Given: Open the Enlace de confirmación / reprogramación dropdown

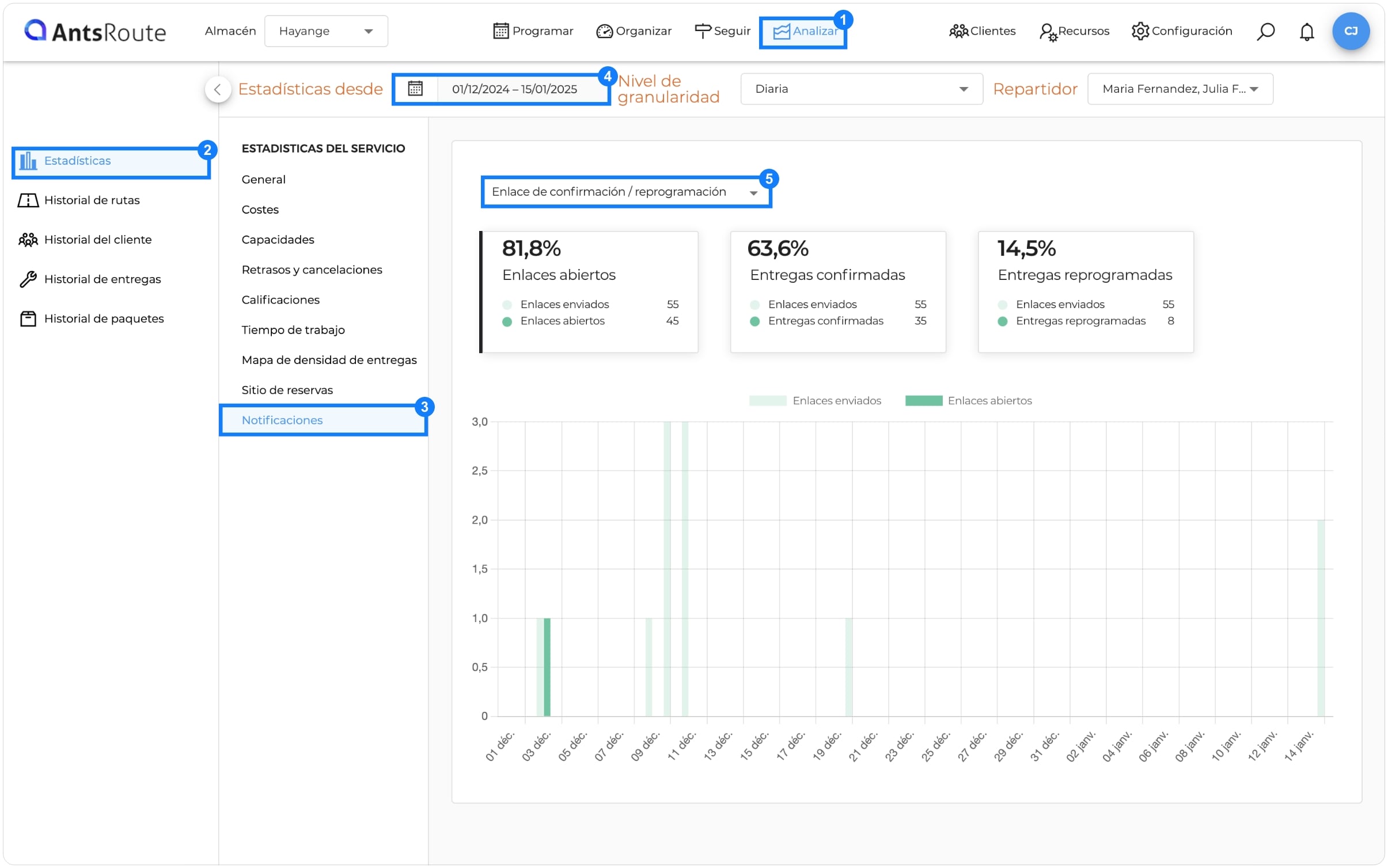Looking at the screenshot, I should (x=626, y=192).
